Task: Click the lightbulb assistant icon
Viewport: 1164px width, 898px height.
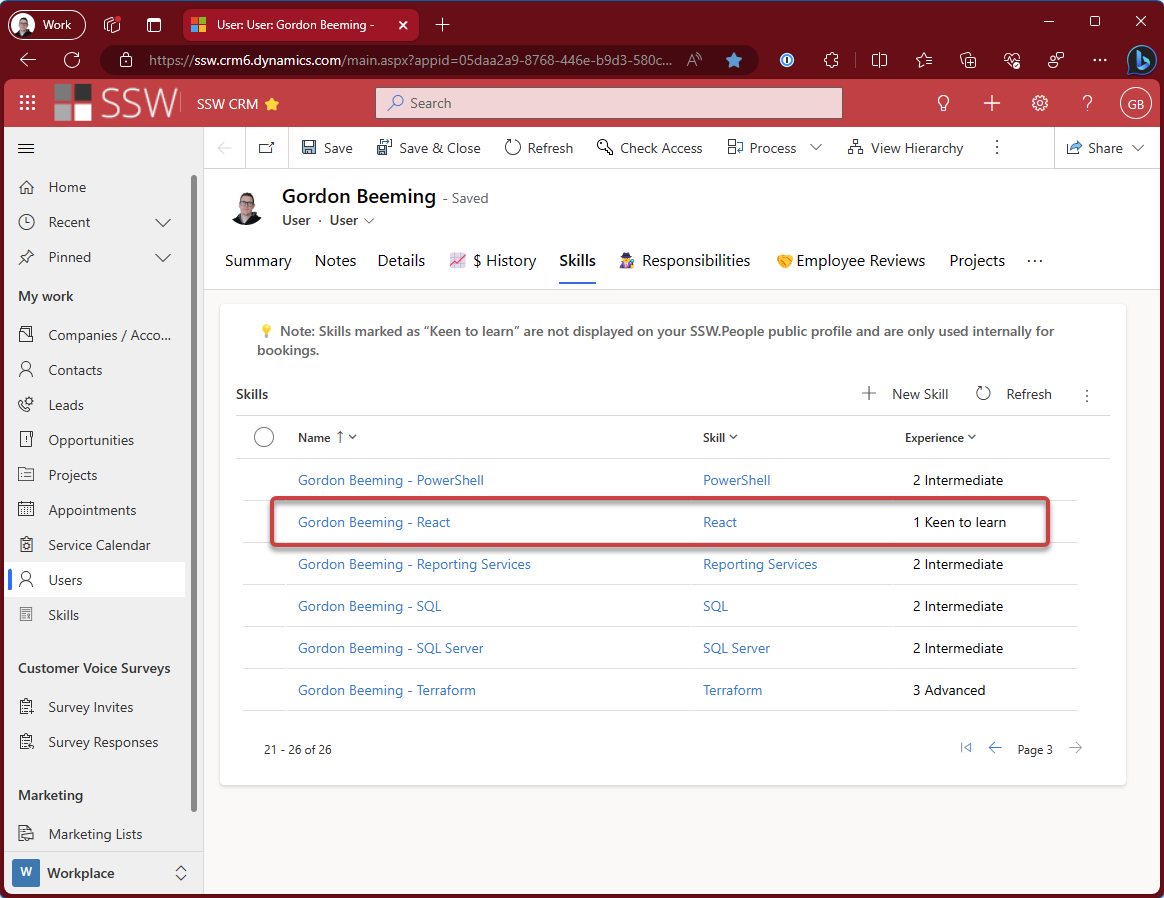Action: click(942, 103)
